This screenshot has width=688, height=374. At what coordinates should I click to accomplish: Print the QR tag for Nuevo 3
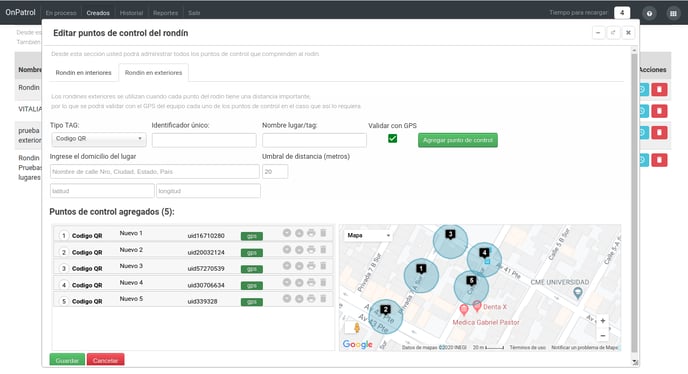coord(311,266)
